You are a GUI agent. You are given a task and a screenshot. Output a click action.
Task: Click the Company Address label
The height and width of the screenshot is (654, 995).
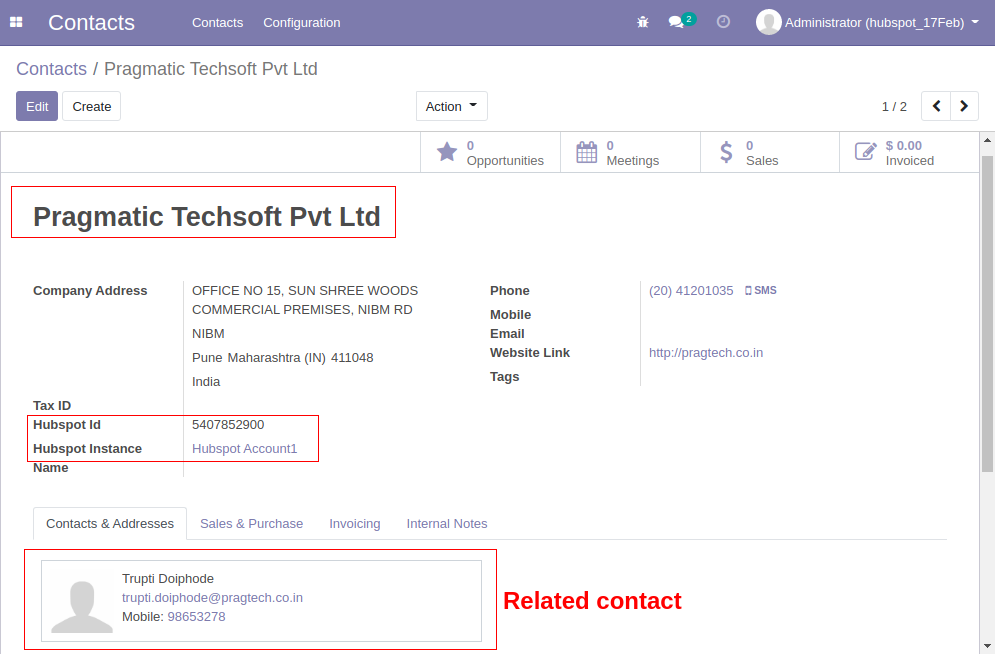point(90,291)
